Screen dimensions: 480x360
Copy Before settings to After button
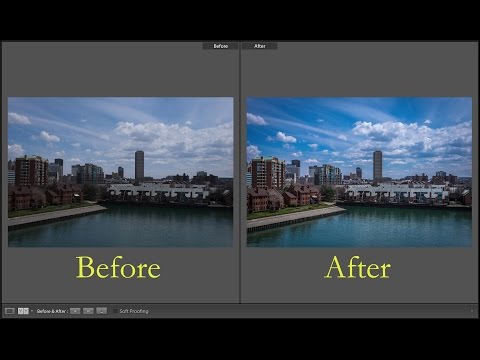click(75, 311)
